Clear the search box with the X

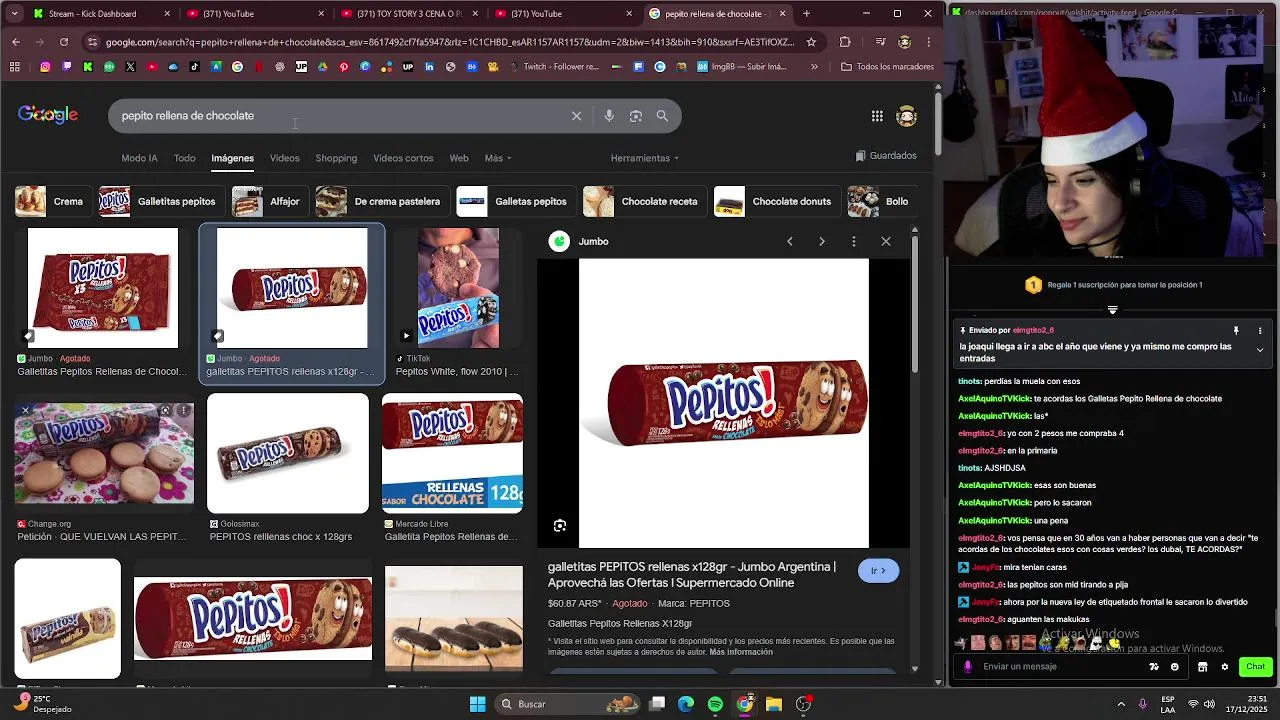576,116
